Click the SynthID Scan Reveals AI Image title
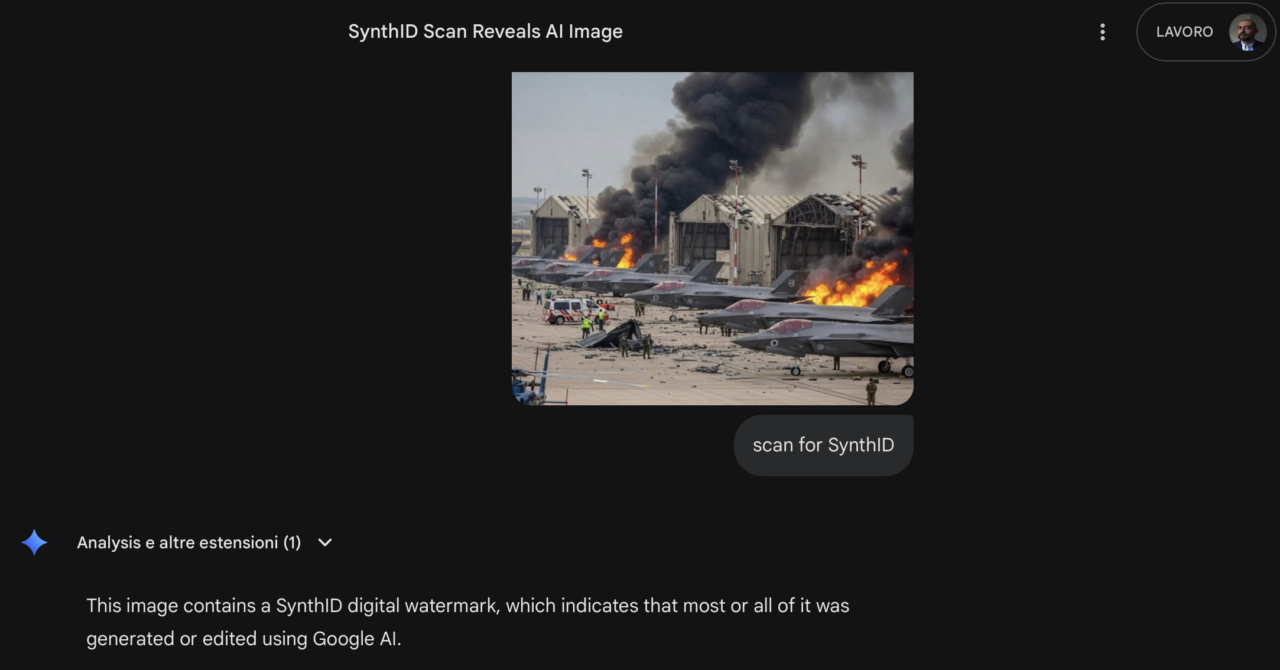The height and width of the screenshot is (670, 1280). [485, 32]
